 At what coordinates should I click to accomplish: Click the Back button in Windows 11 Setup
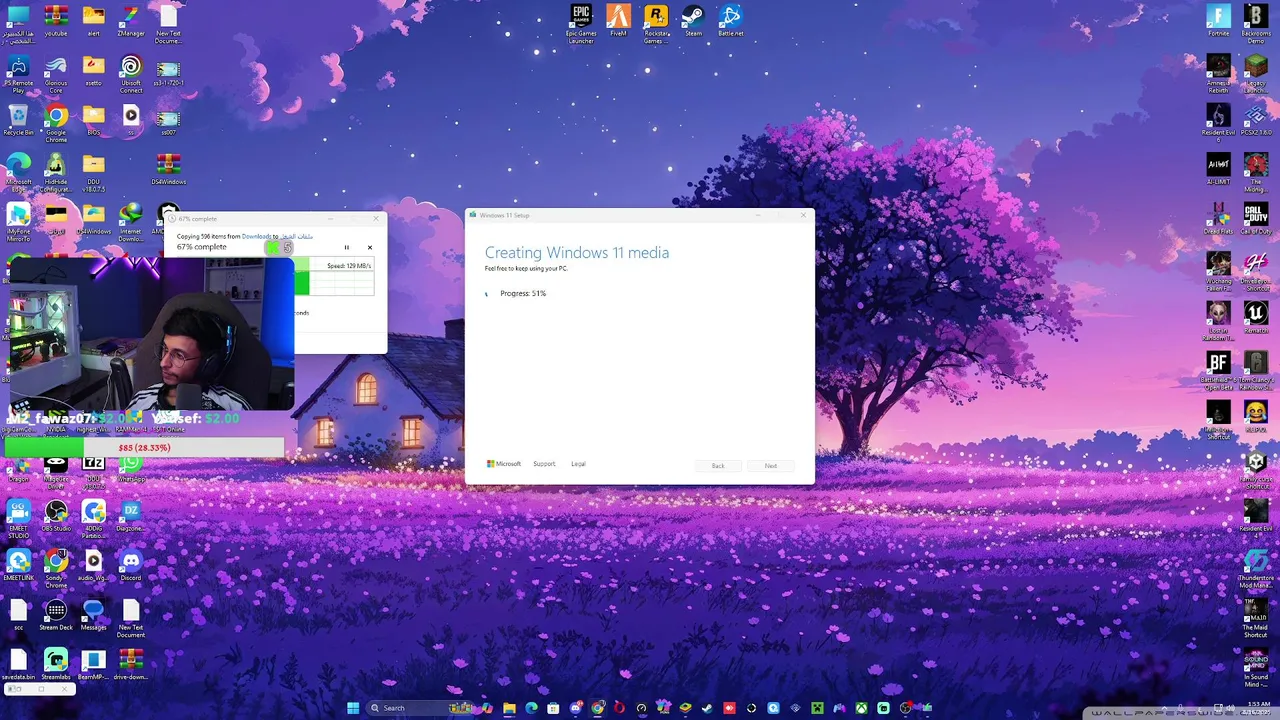coord(718,466)
